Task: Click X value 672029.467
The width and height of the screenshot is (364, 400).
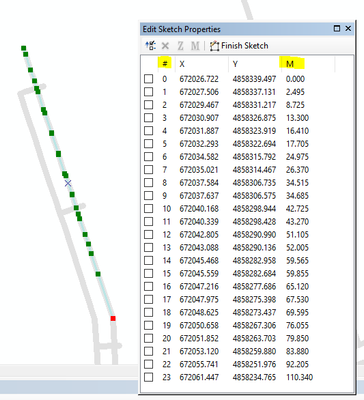Action: [x=199, y=105]
